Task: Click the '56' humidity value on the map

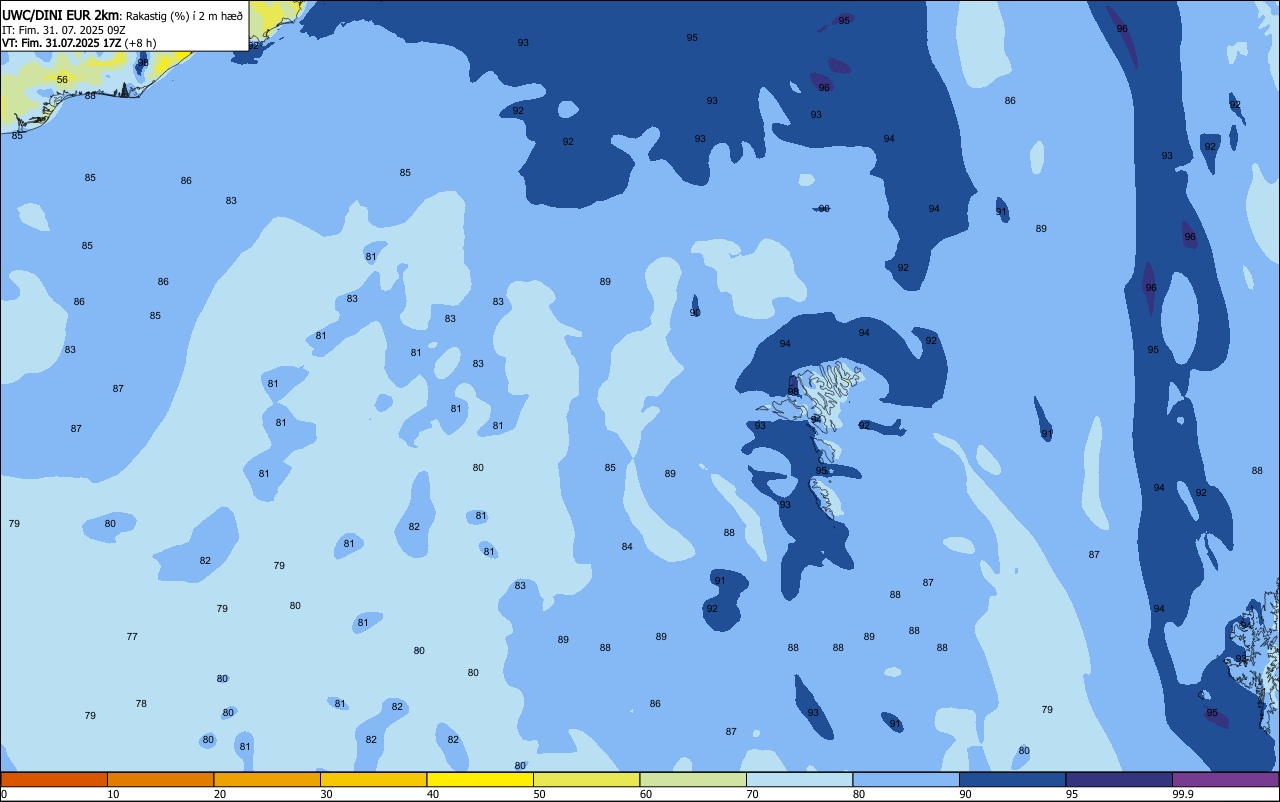Action: pyautogui.click(x=62, y=80)
